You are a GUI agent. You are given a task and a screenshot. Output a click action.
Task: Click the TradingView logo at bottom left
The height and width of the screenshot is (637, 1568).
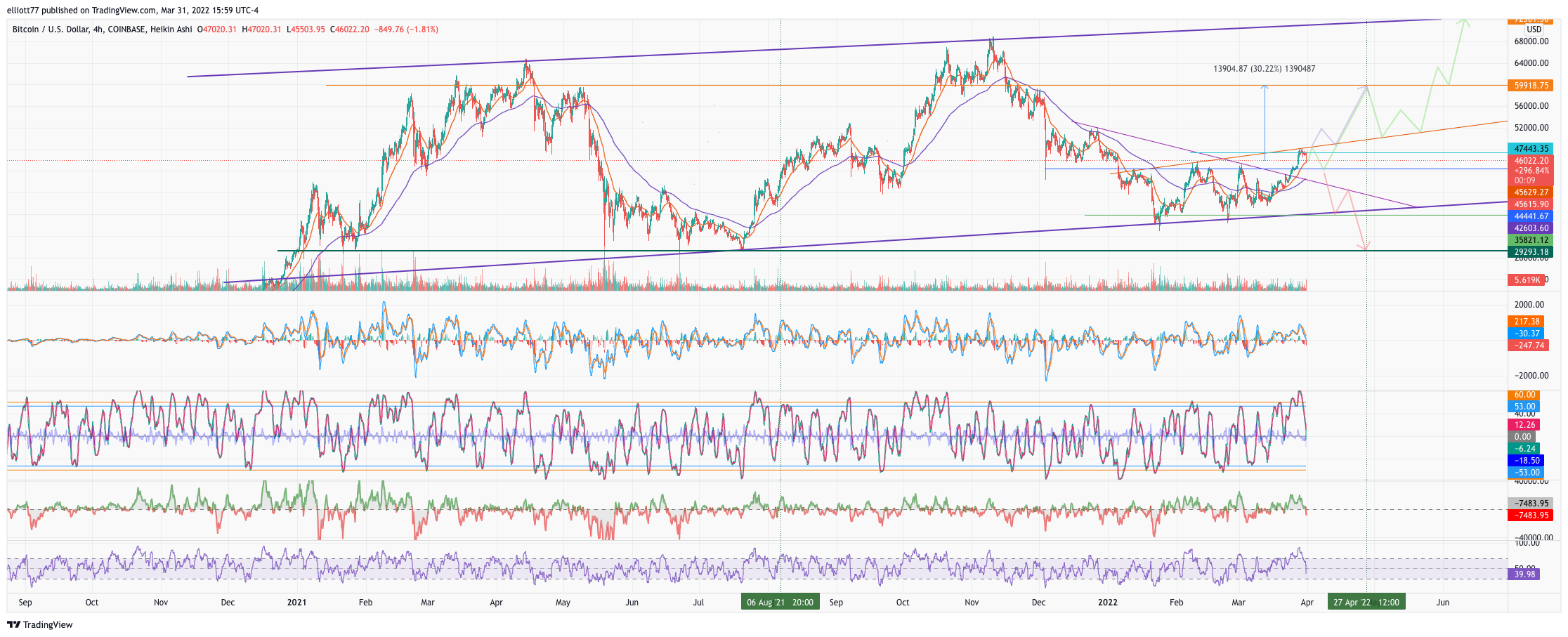39,624
